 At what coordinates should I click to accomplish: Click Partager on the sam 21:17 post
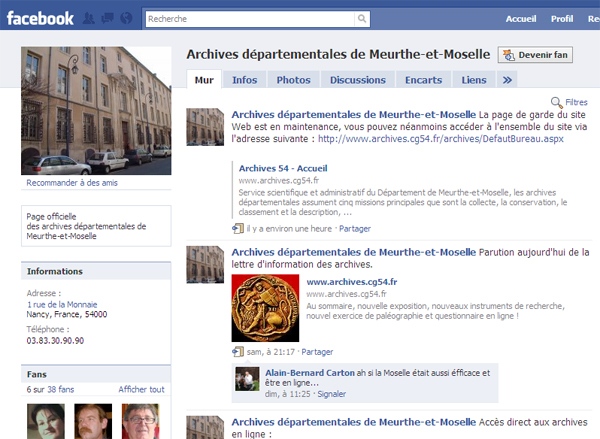(317, 352)
